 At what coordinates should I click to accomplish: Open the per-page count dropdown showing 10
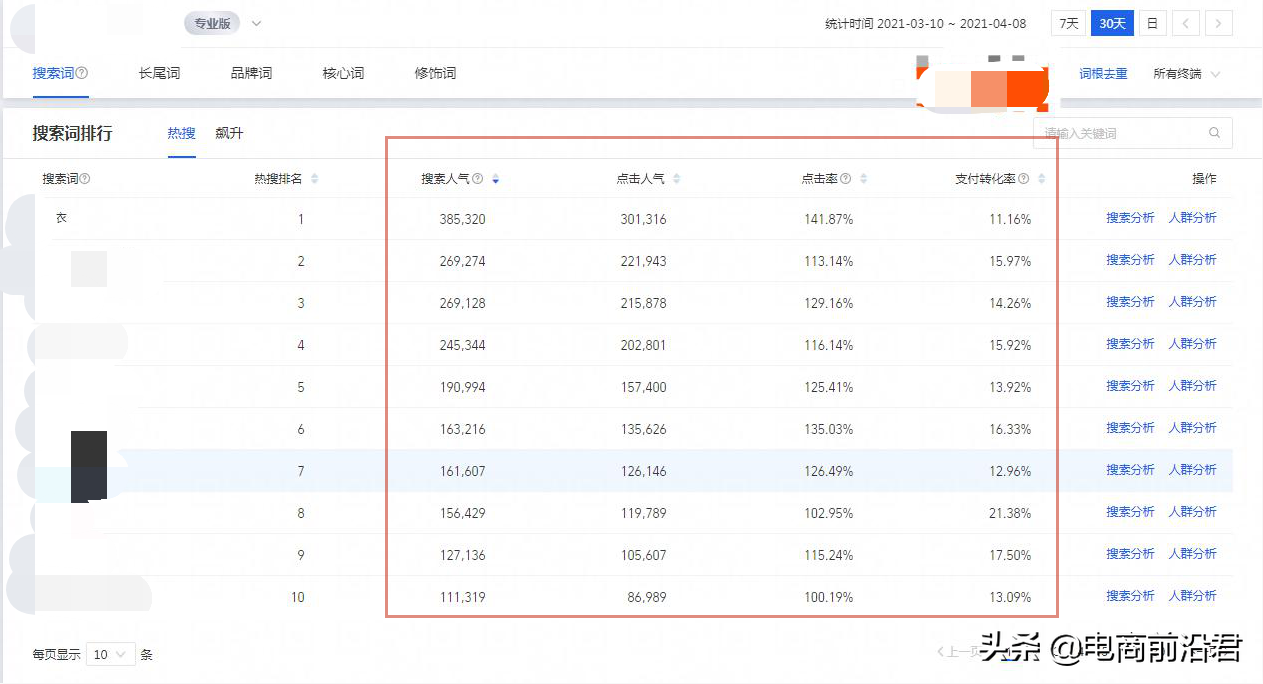click(x=110, y=654)
